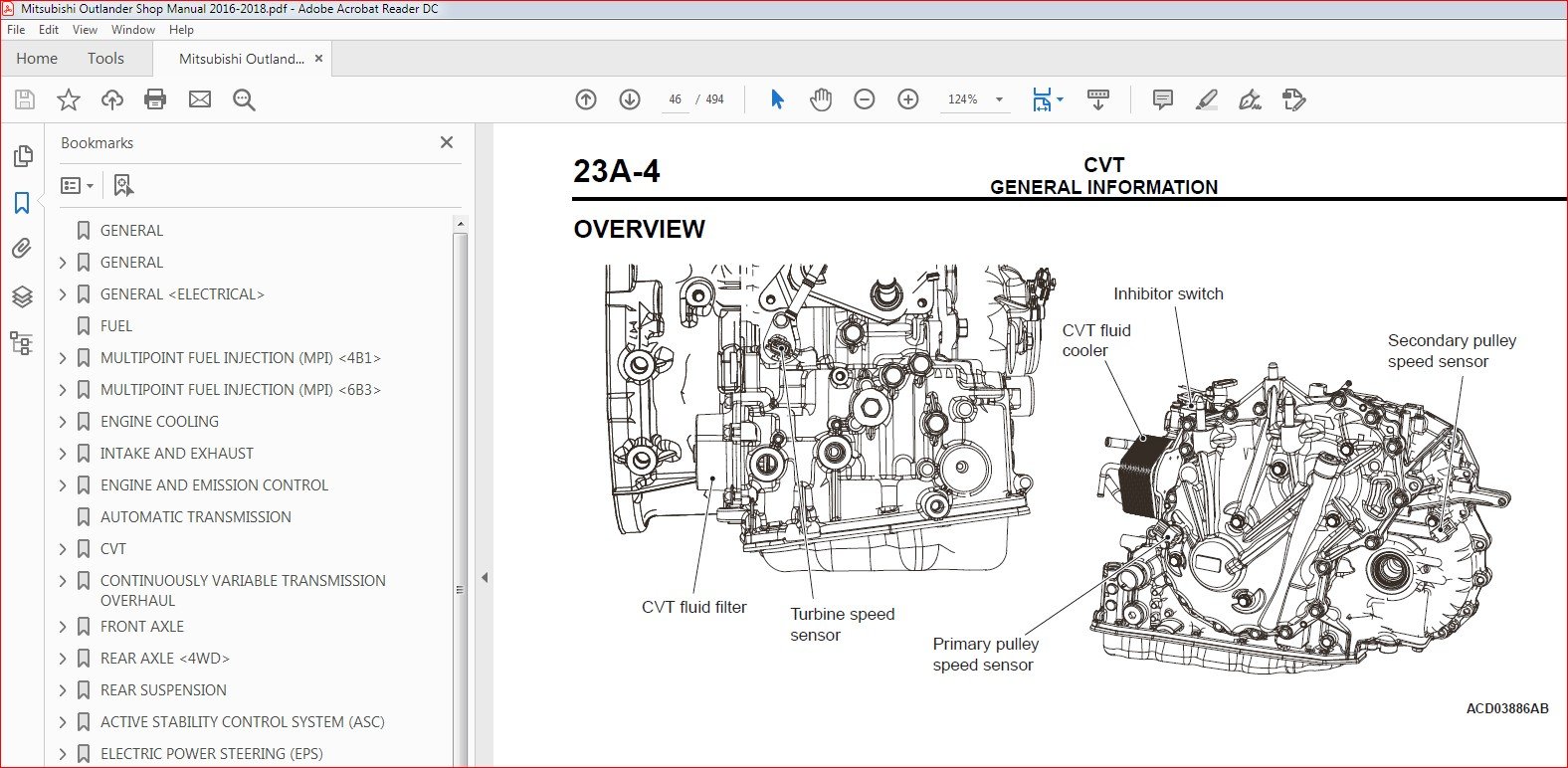
Task: Switch to the Home tab
Action: click(x=37, y=59)
